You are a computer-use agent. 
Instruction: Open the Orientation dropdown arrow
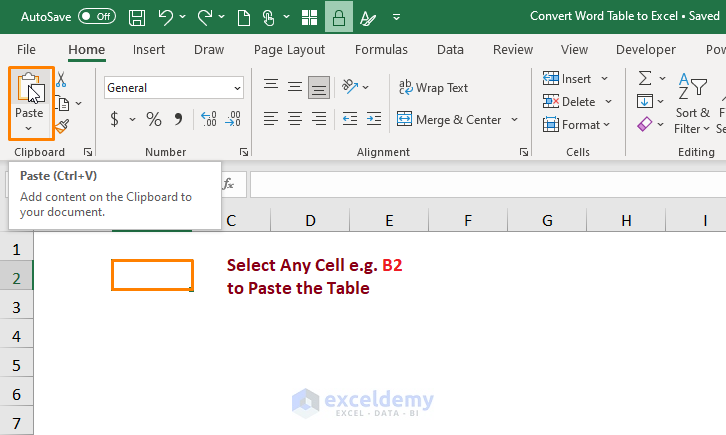pos(366,87)
